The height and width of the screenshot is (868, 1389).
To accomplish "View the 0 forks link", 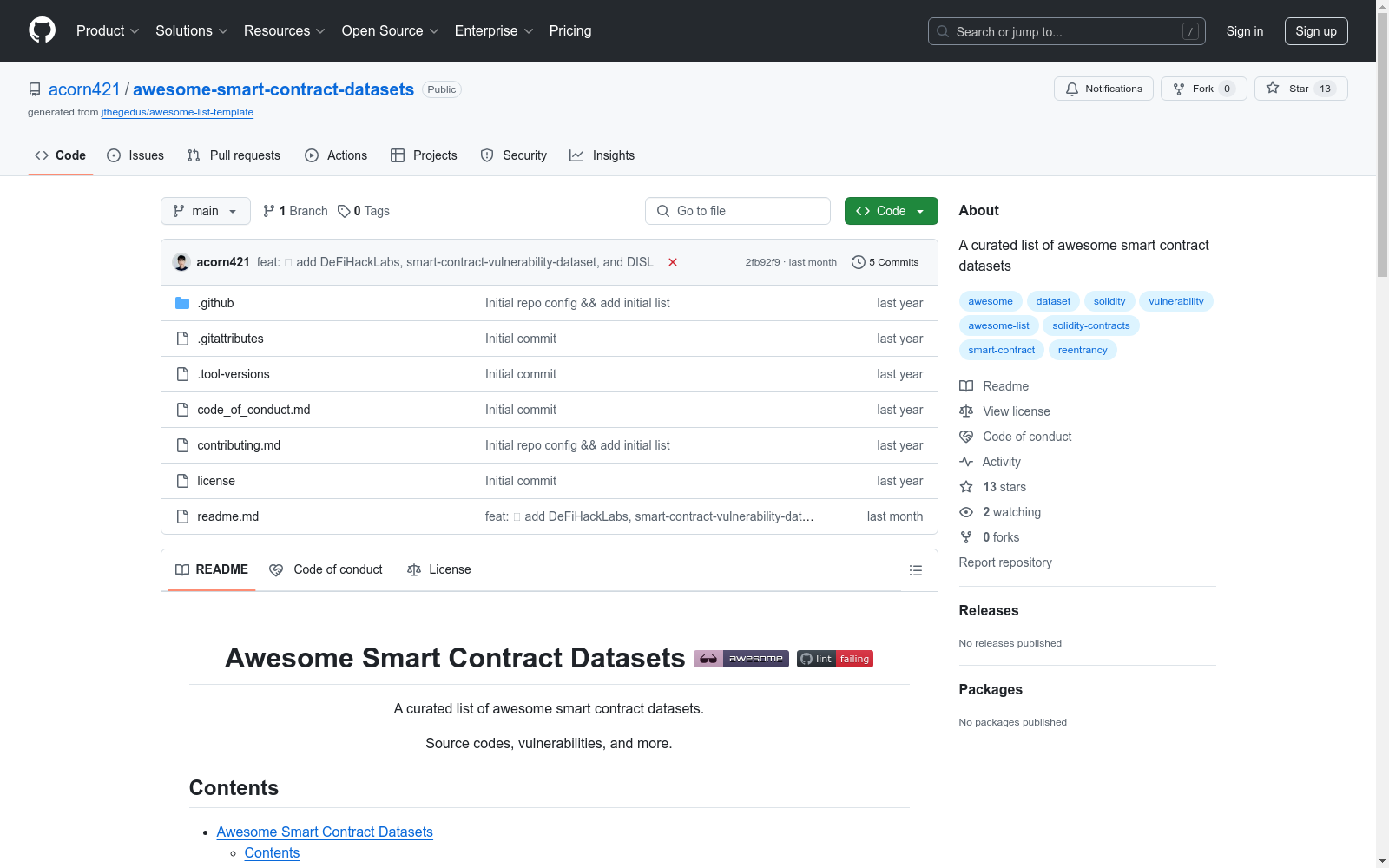I will (x=990, y=537).
